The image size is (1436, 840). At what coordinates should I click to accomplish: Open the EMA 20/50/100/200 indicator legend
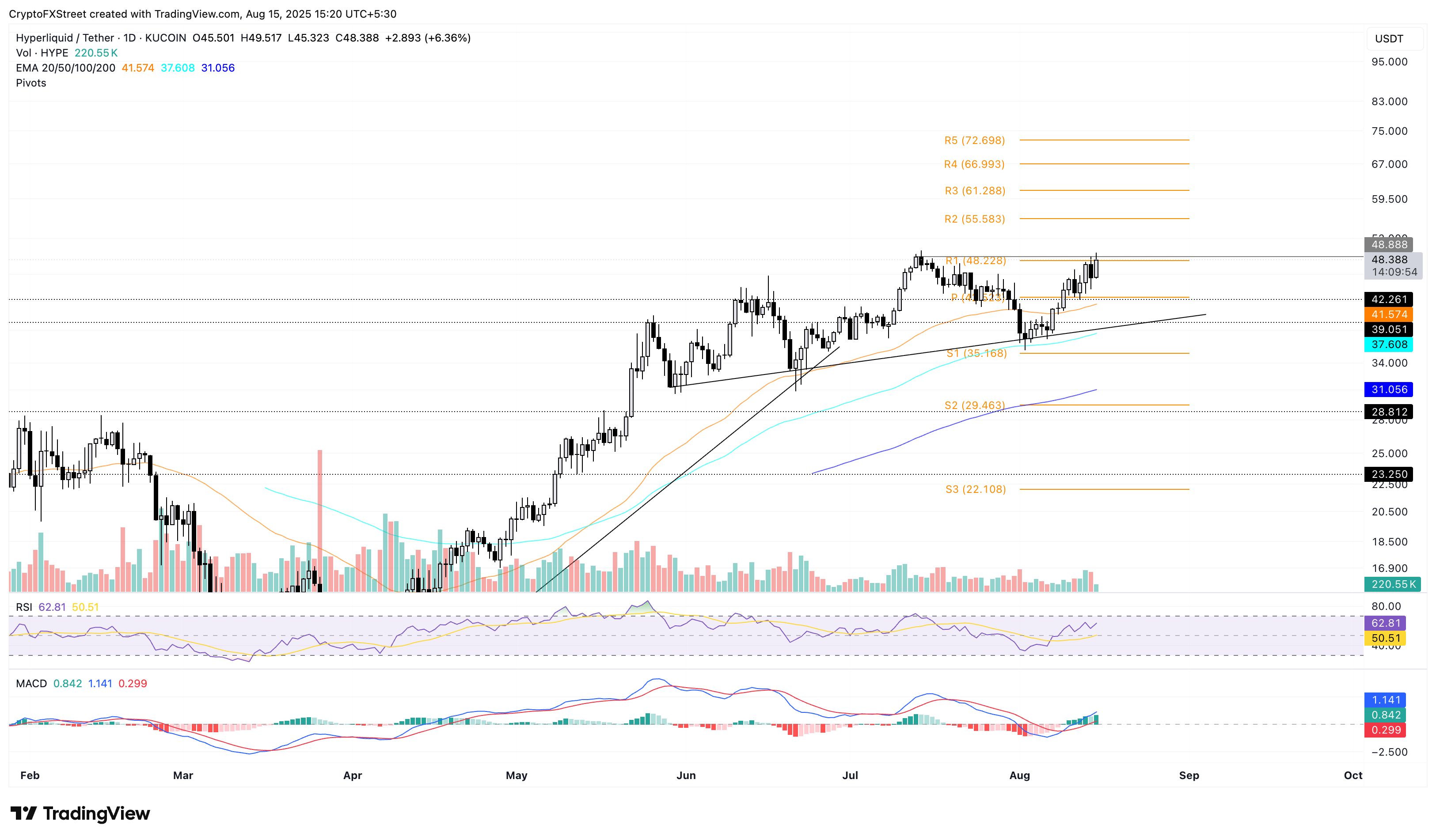pyautogui.click(x=65, y=68)
